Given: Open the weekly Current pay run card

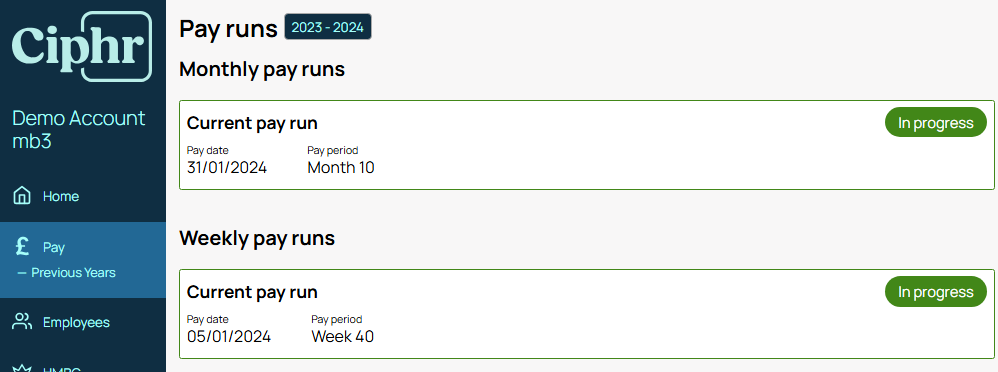Looking at the screenshot, I should (x=587, y=313).
